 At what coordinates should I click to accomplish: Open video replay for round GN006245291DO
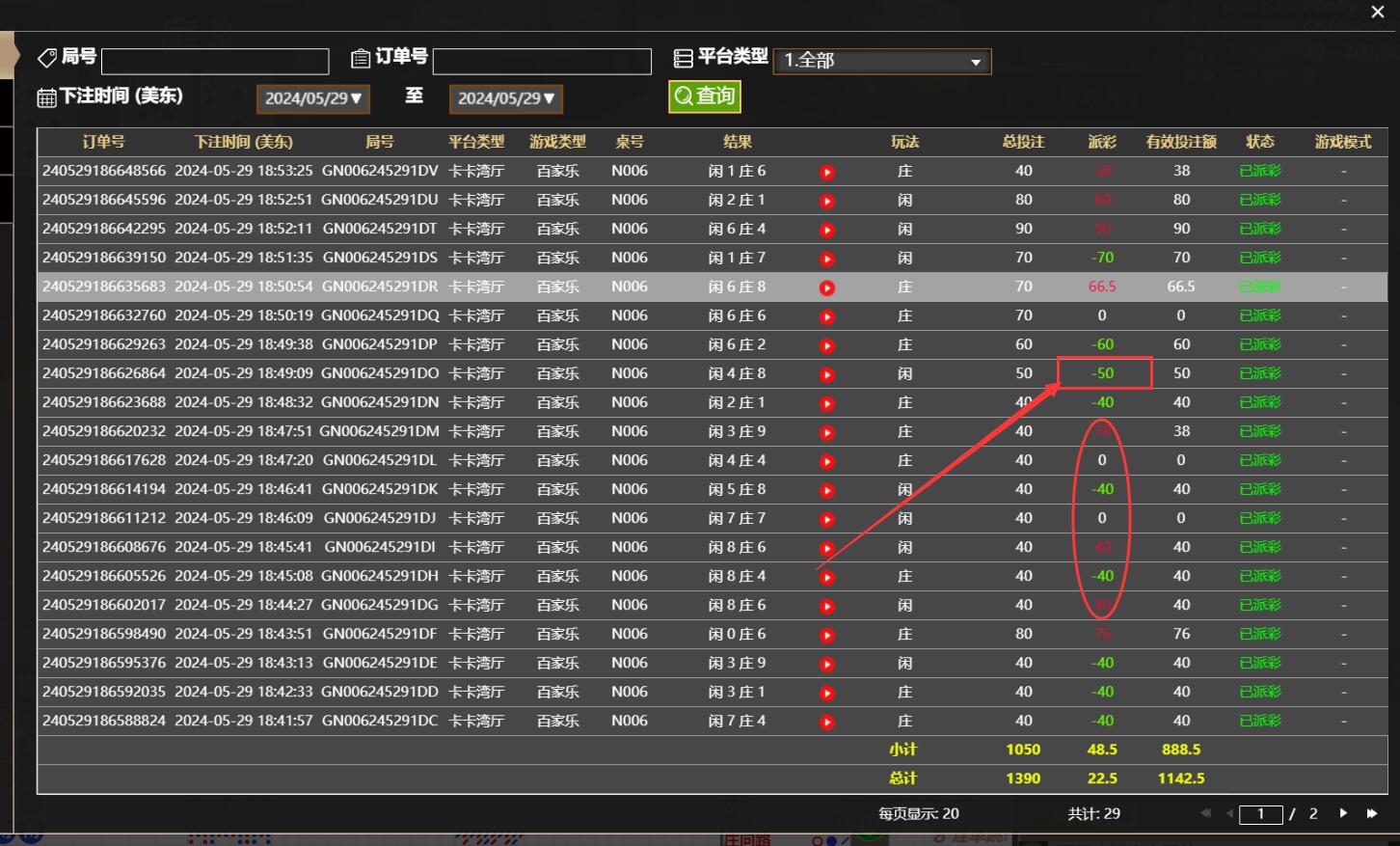[x=826, y=375]
